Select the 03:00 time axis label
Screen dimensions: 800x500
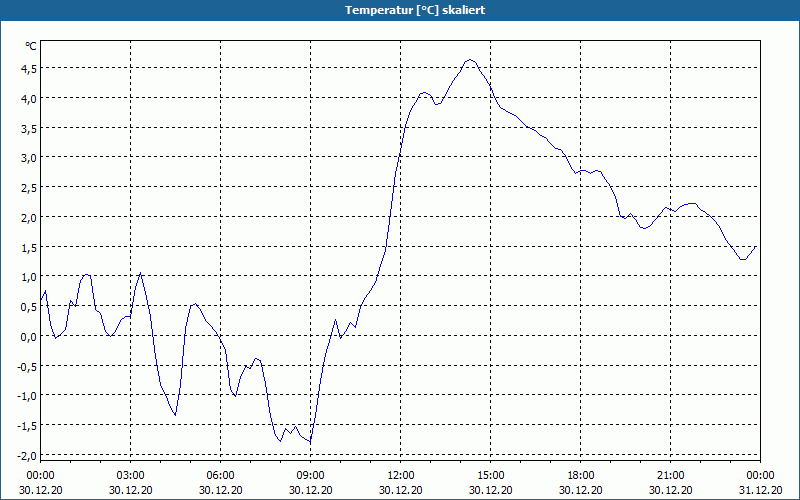click(x=131, y=476)
